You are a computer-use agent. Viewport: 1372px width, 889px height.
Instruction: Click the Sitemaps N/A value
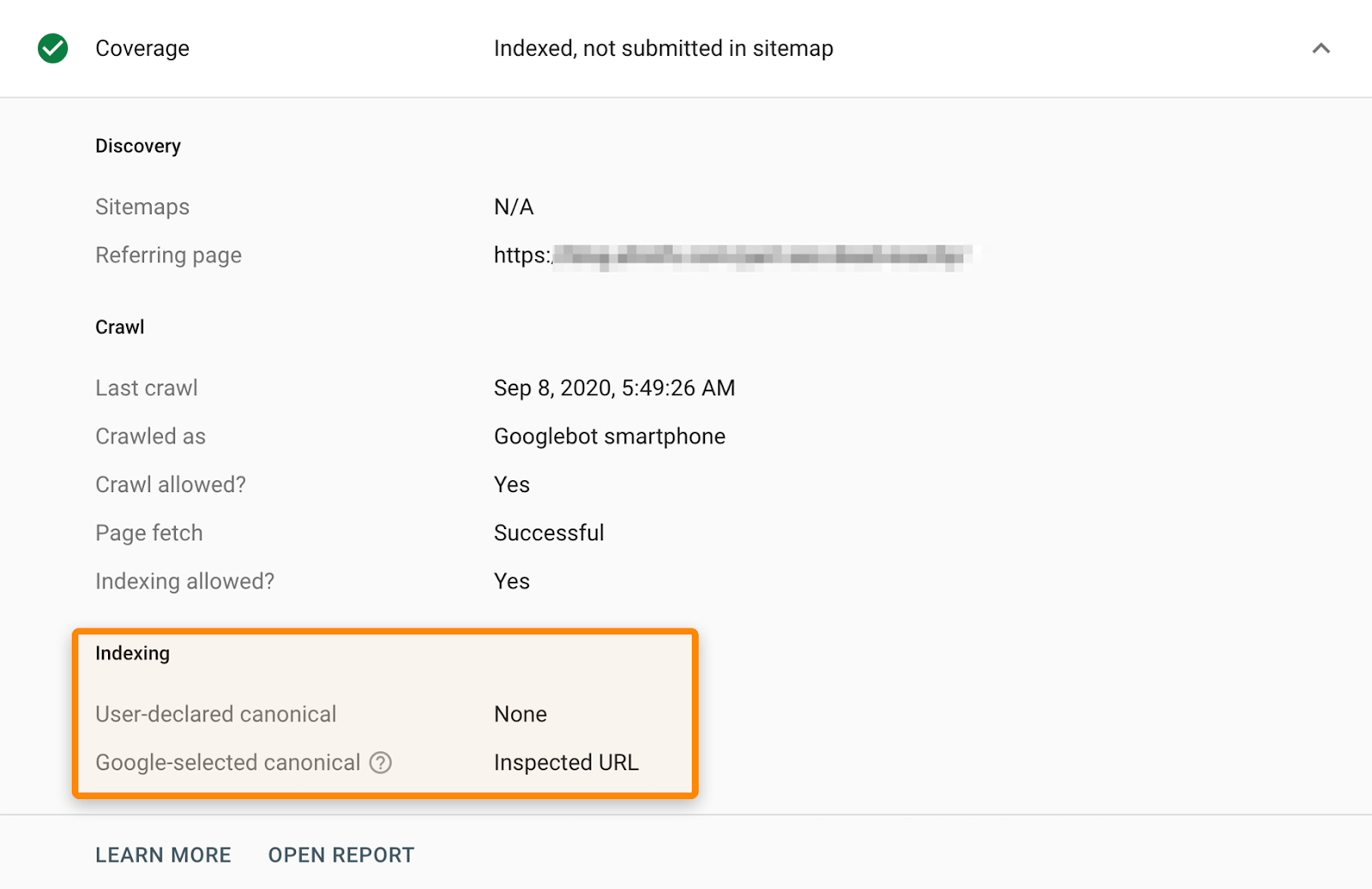click(x=512, y=206)
